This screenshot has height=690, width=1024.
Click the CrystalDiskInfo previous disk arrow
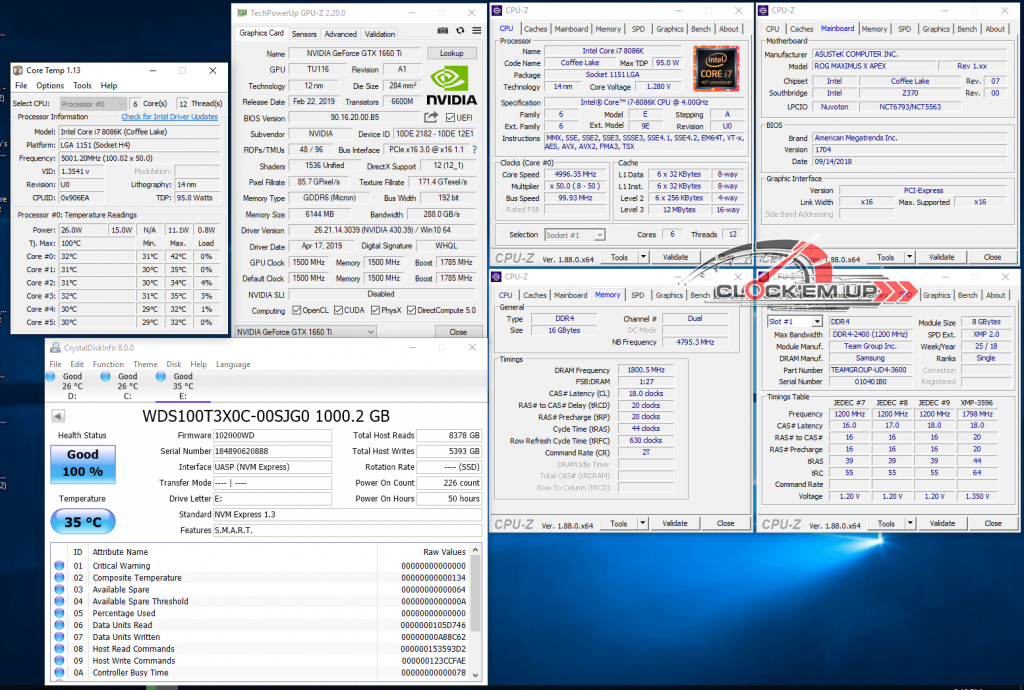58,416
